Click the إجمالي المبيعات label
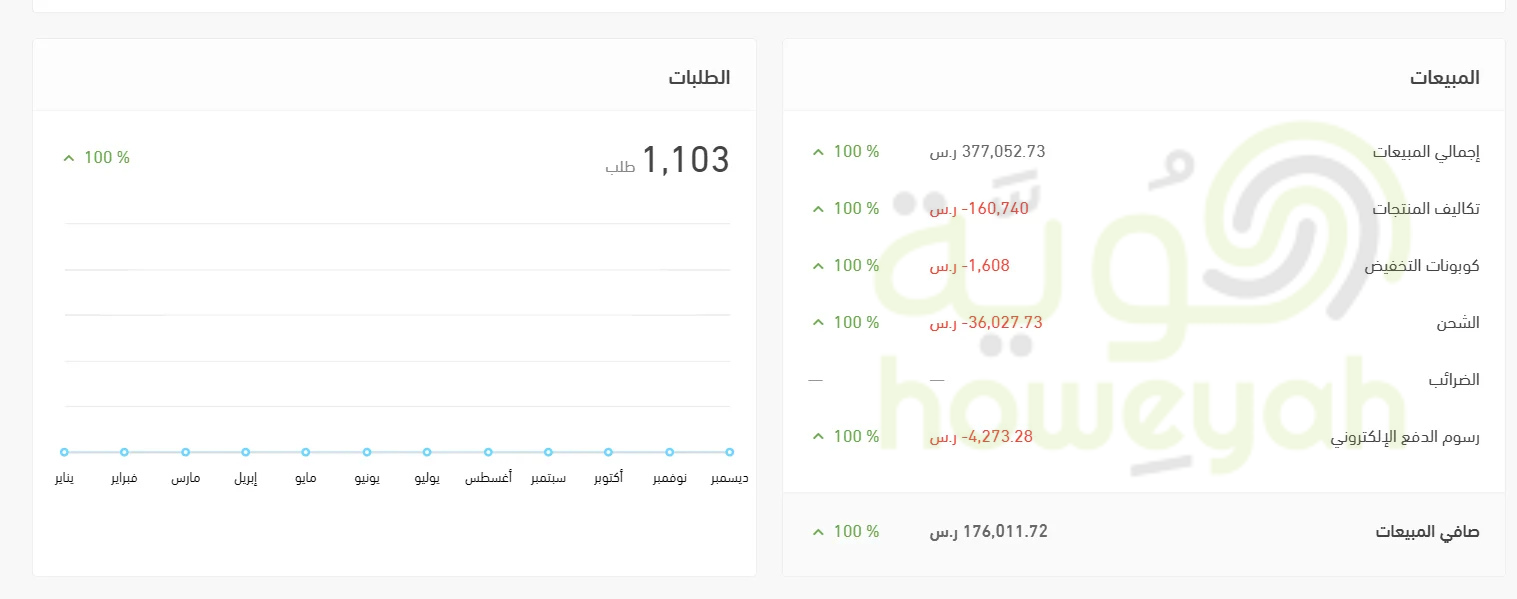The width and height of the screenshot is (1517, 599). (x=1426, y=152)
